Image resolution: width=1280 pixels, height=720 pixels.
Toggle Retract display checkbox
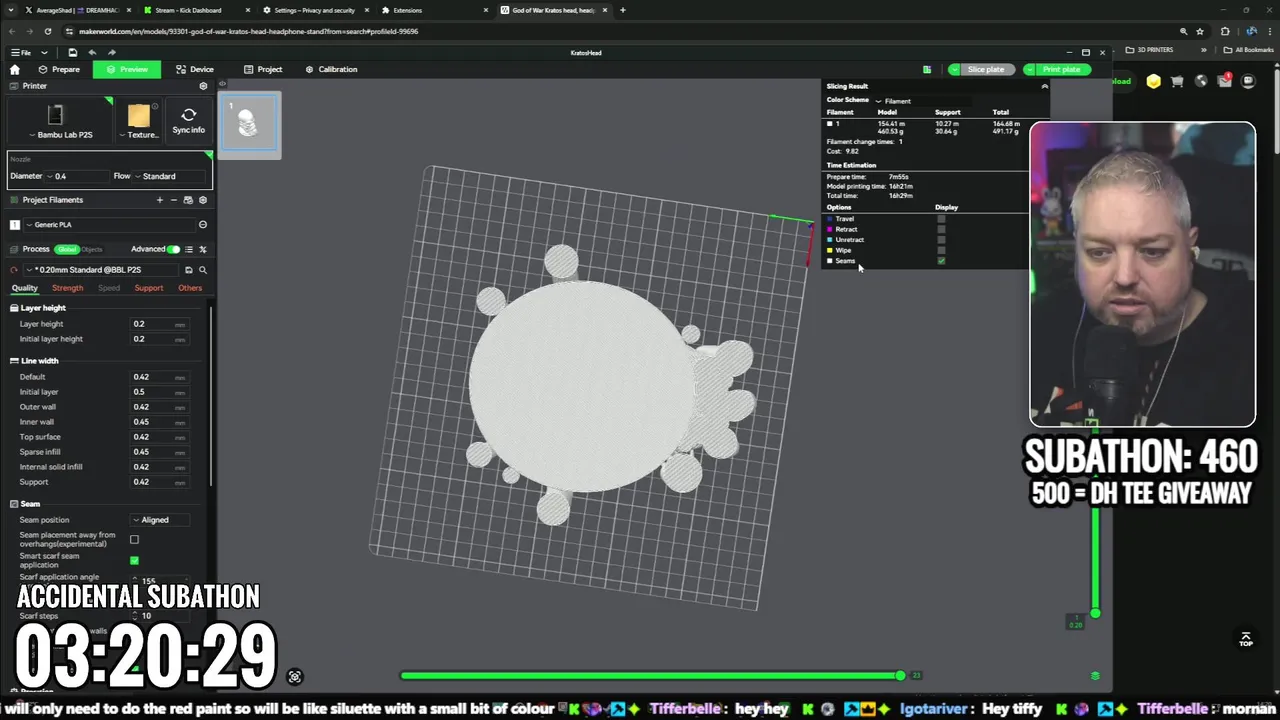coord(941,229)
